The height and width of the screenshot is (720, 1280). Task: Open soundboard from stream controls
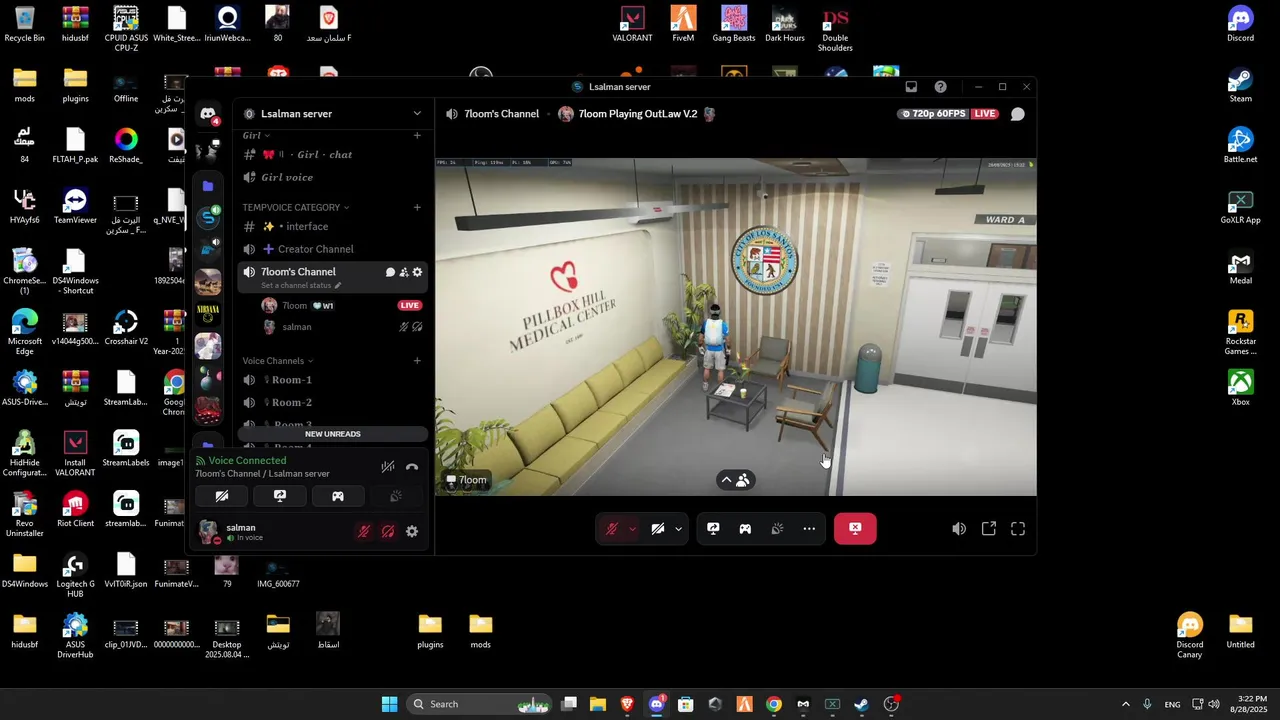click(777, 529)
